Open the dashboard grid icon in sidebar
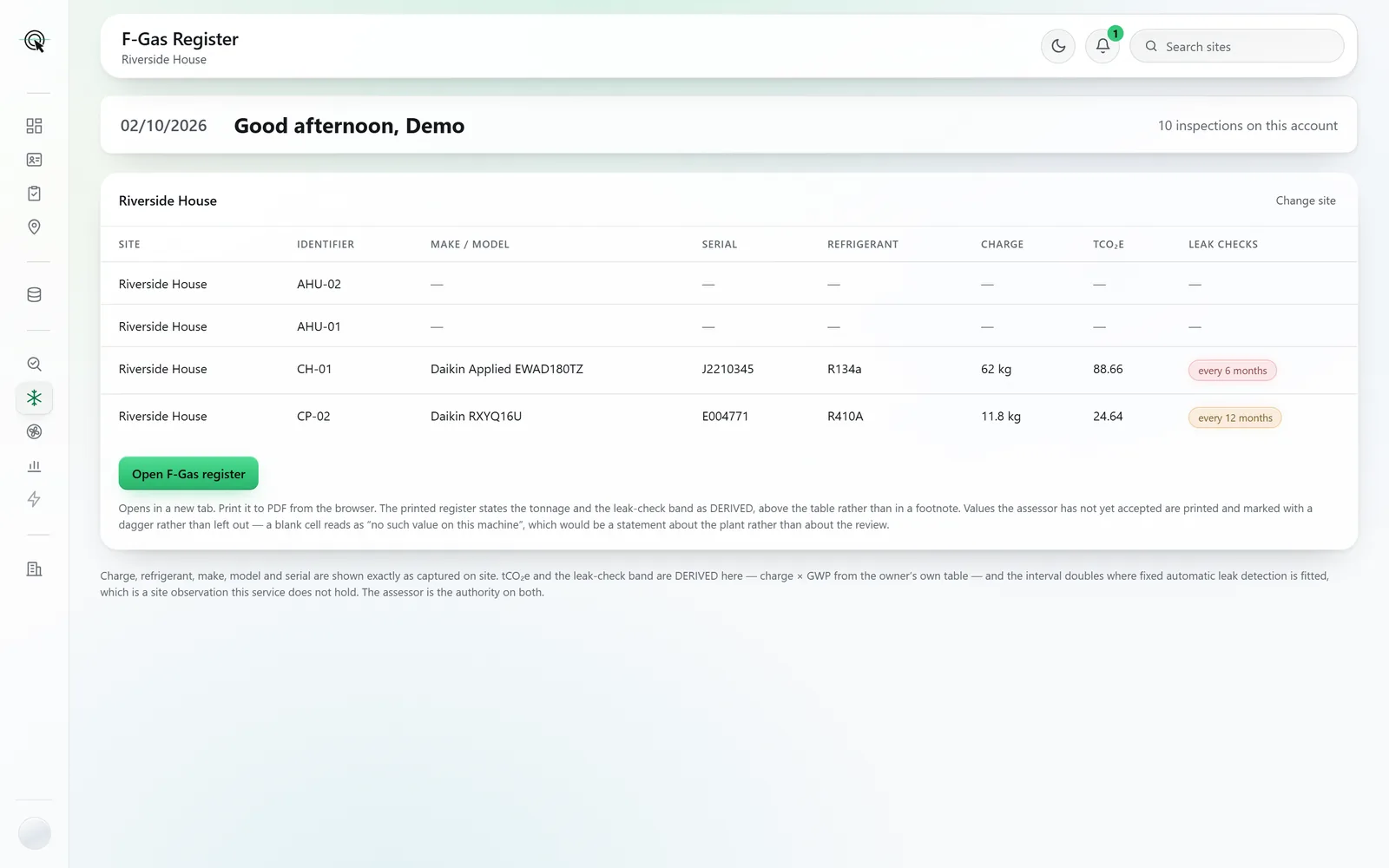 pos(34,126)
